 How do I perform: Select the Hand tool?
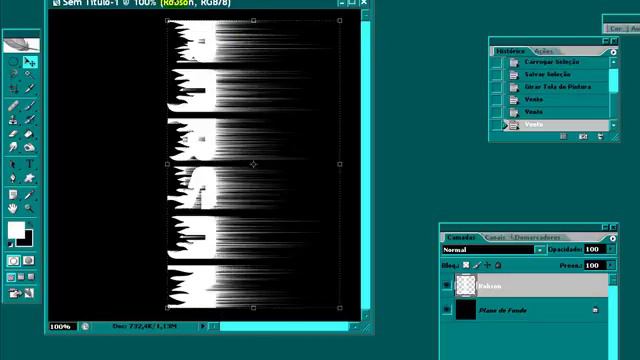(13, 208)
